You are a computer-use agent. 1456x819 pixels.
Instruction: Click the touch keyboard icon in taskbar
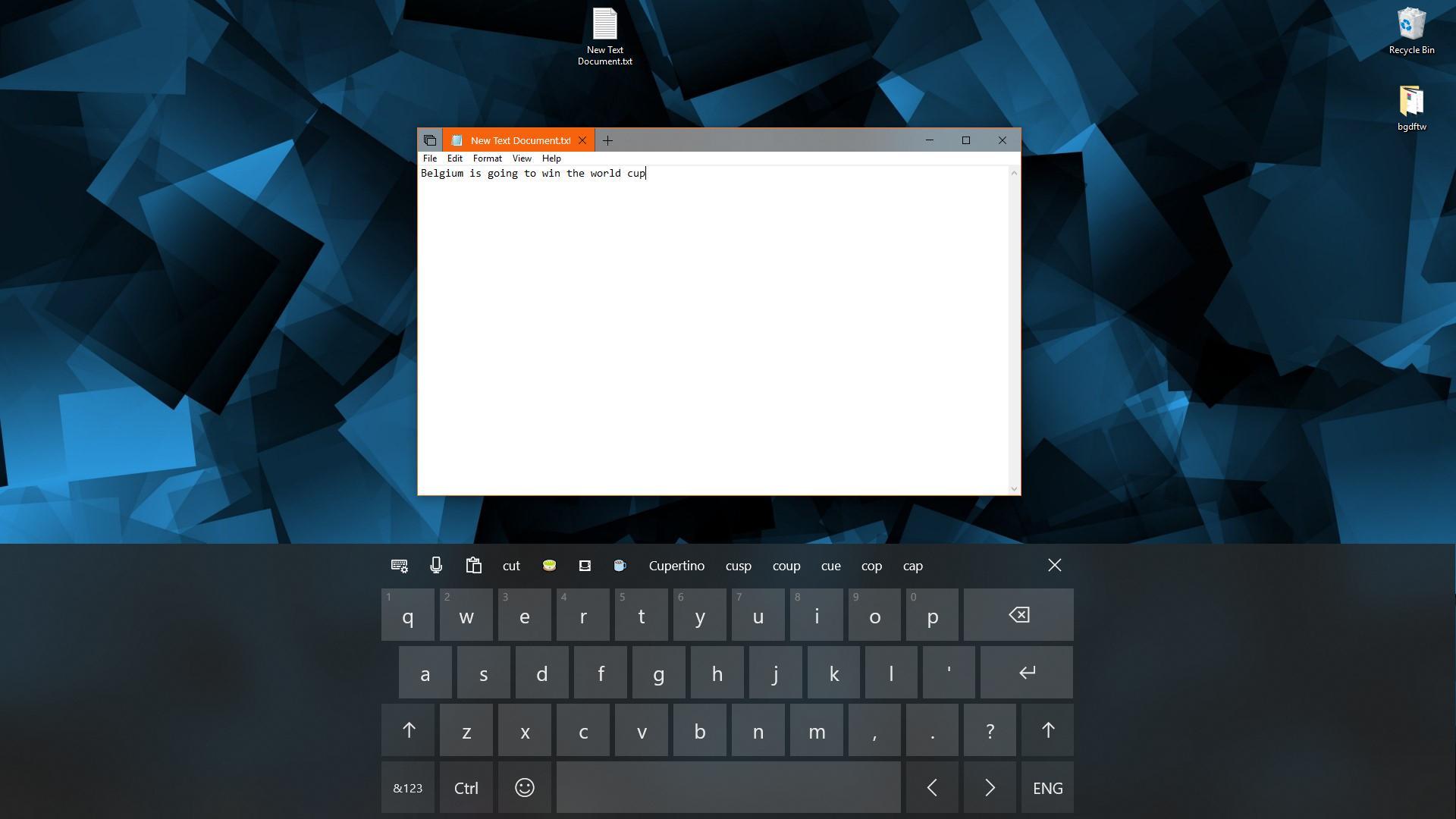coord(398,565)
